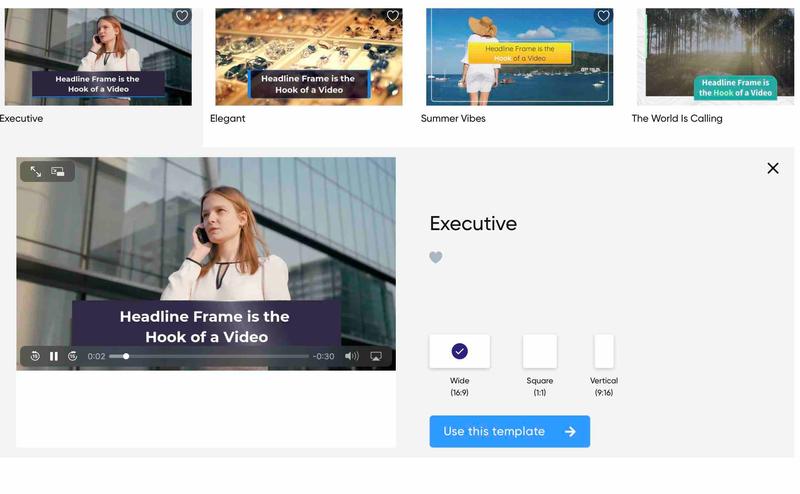
Task: Open the Elegant template thumbnail
Action: (x=309, y=57)
